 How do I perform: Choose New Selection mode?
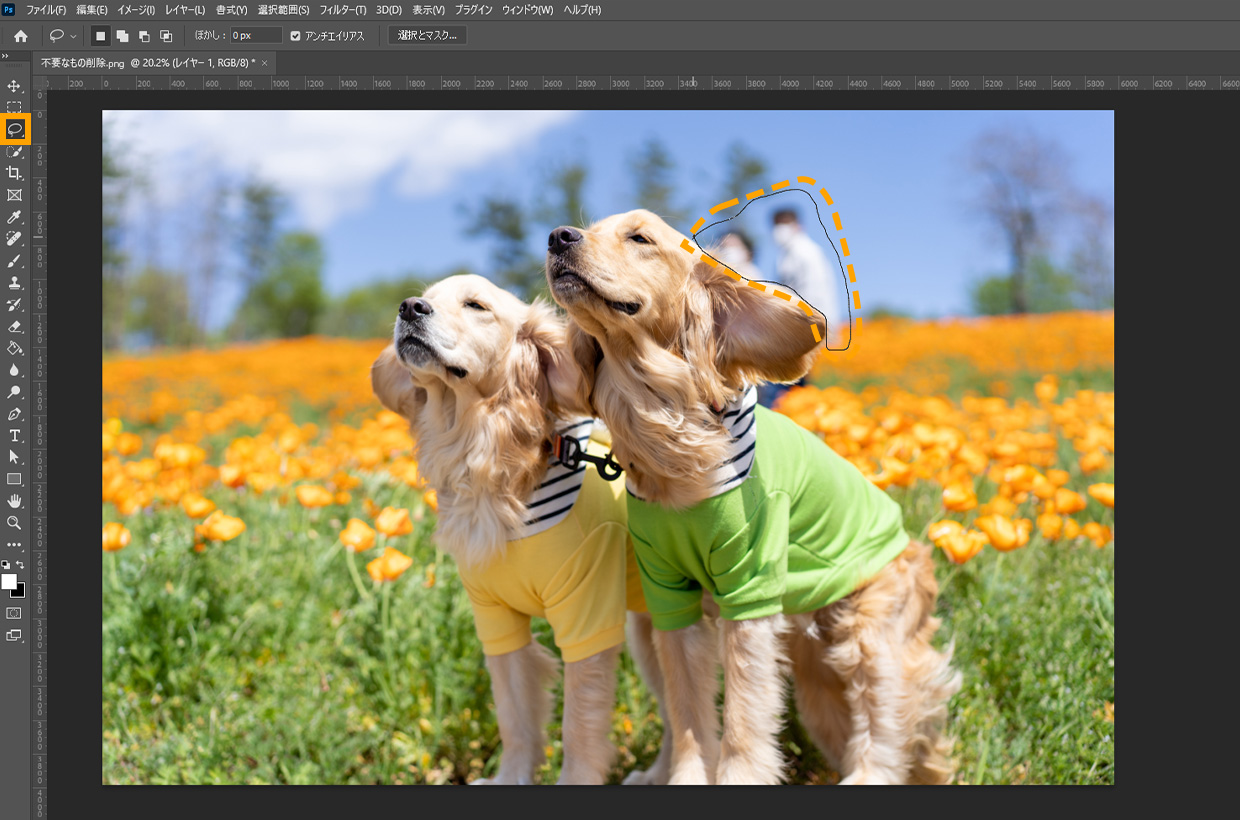100,36
